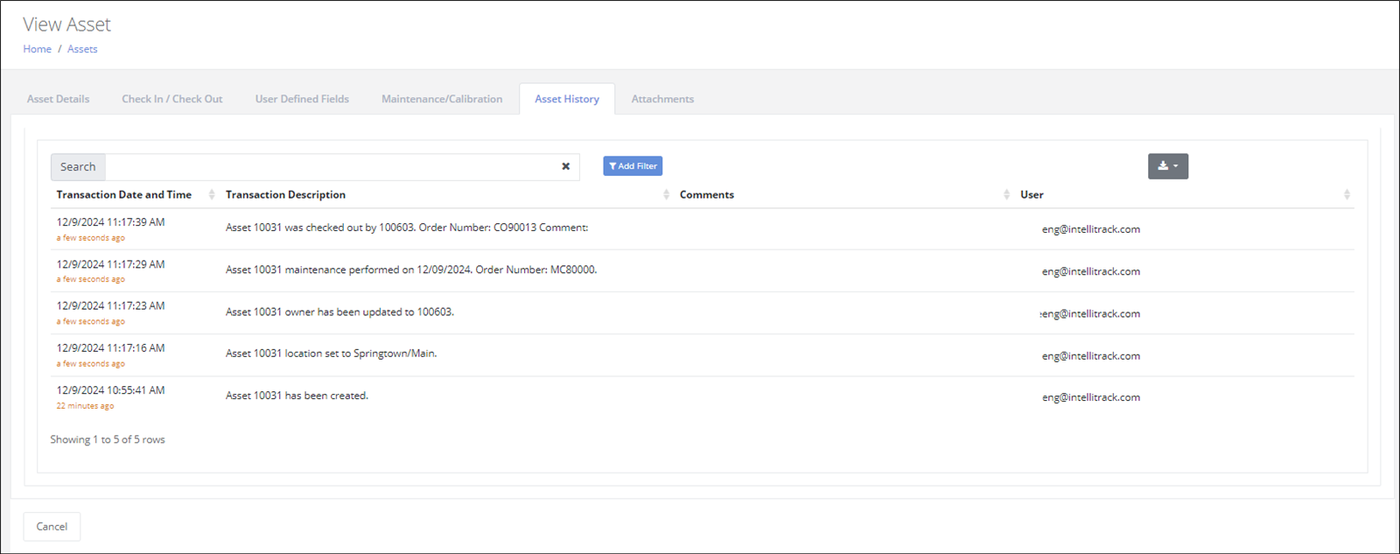Switch to the Asset Details tab
Viewport: 1400px width, 554px height.
point(58,99)
